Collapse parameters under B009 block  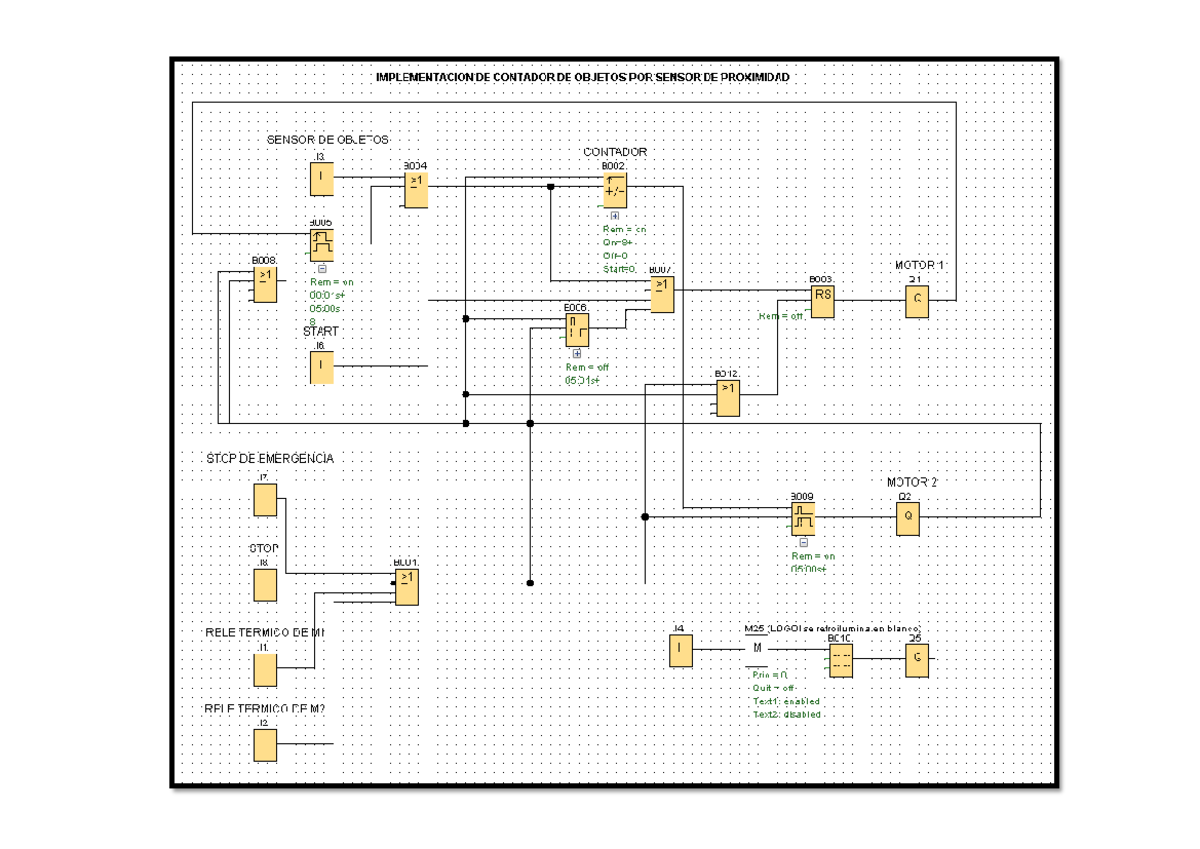pos(802,543)
